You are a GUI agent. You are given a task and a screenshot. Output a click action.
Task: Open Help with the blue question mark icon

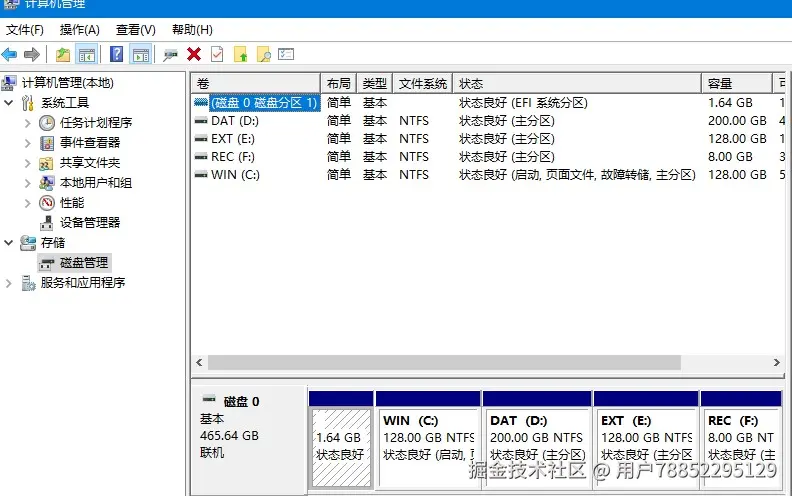point(117,54)
